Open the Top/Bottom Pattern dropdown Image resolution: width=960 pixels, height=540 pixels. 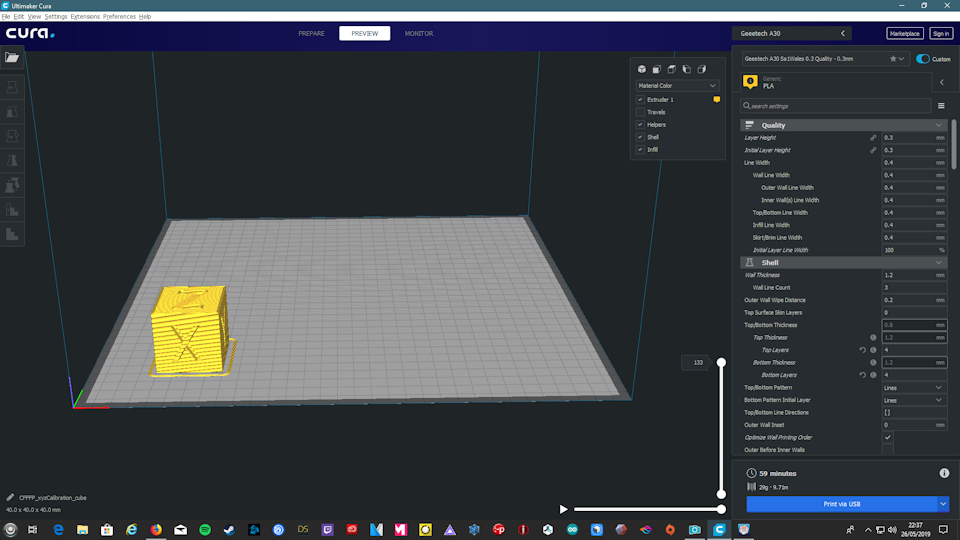coord(913,387)
